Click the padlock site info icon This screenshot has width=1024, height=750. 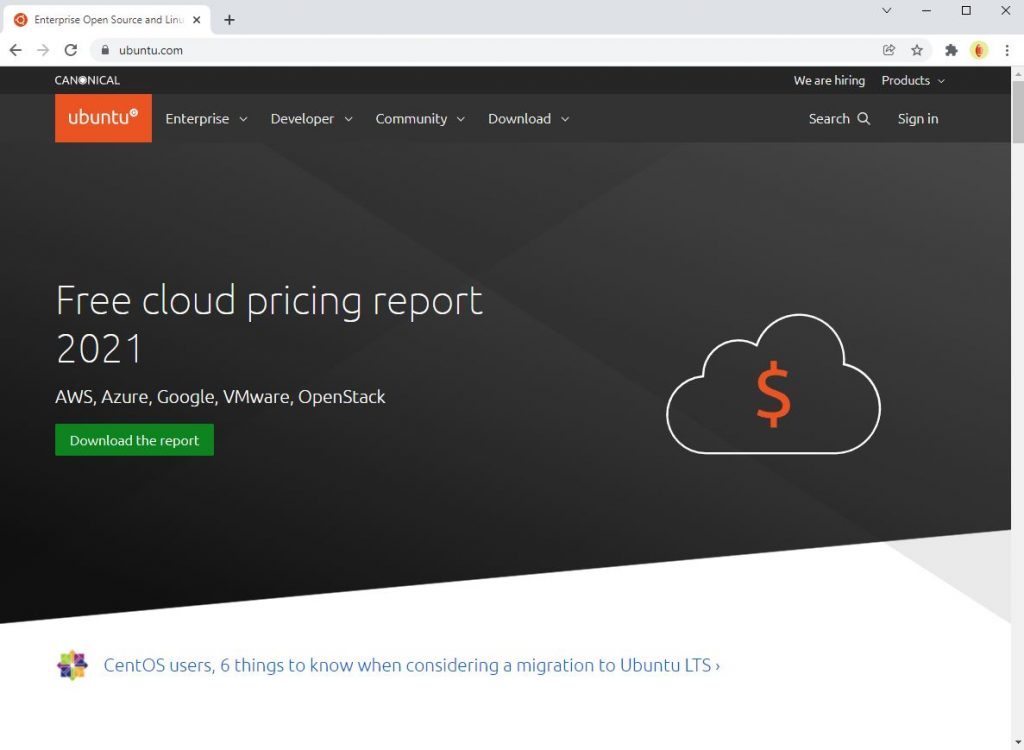pos(104,50)
